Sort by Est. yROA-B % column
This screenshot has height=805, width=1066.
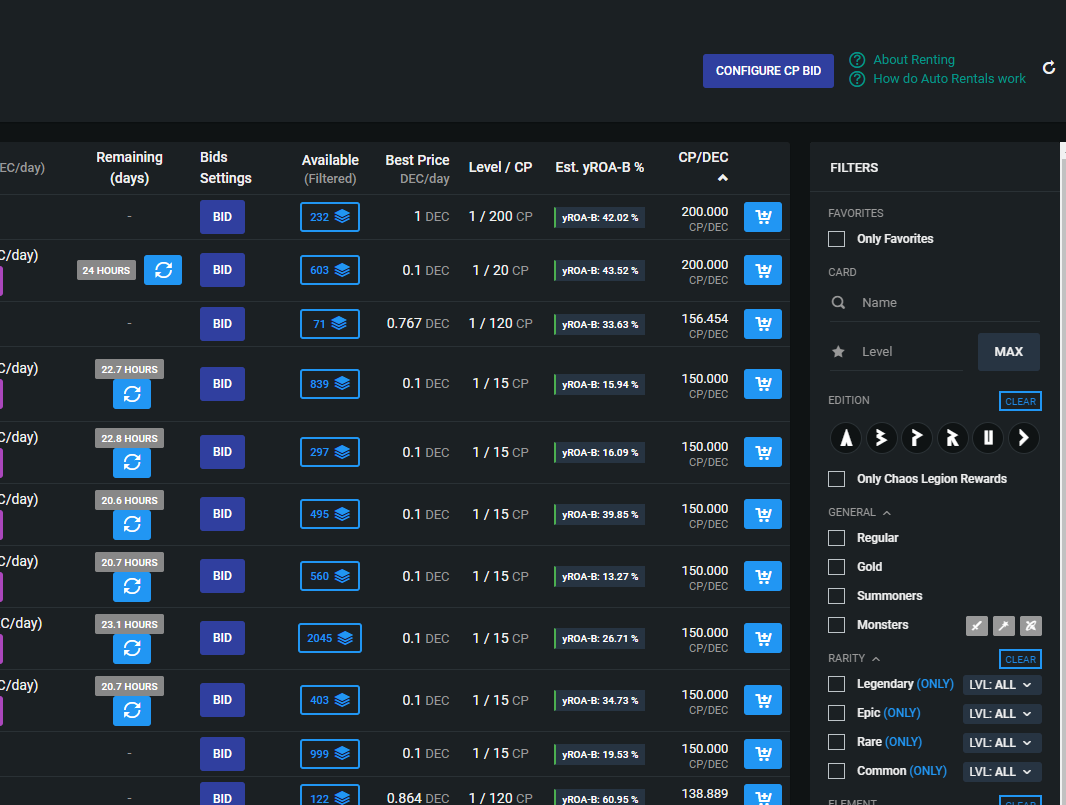[599, 167]
